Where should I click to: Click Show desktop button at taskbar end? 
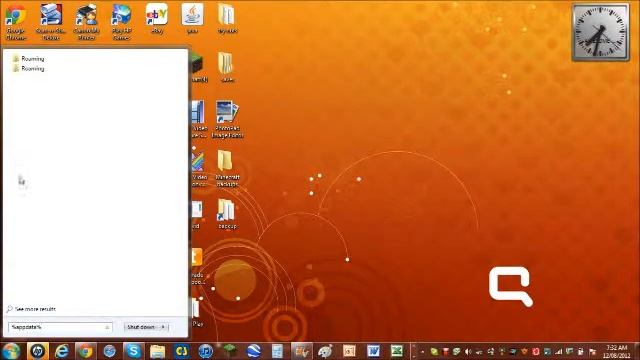pyautogui.click(x=636, y=351)
